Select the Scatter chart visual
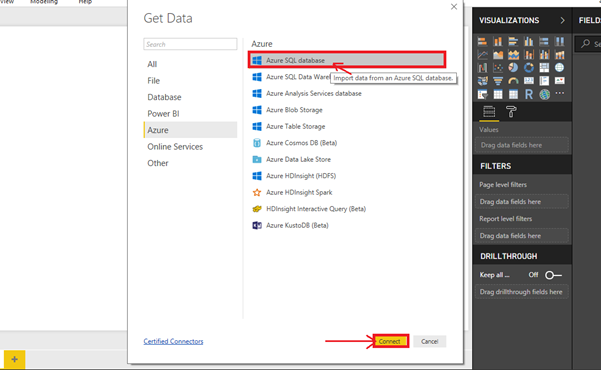Viewport: 601px width, 370px height. (x=498, y=68)
